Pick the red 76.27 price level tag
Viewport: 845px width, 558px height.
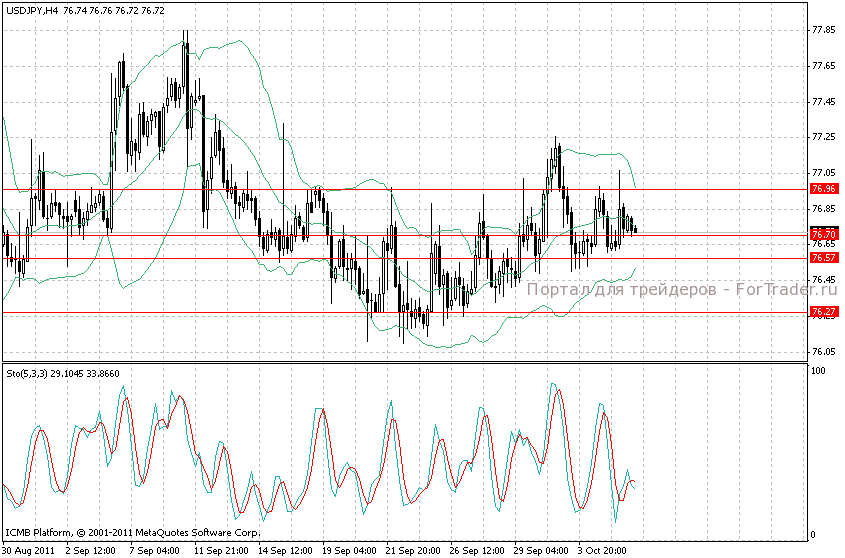[823, 312]
